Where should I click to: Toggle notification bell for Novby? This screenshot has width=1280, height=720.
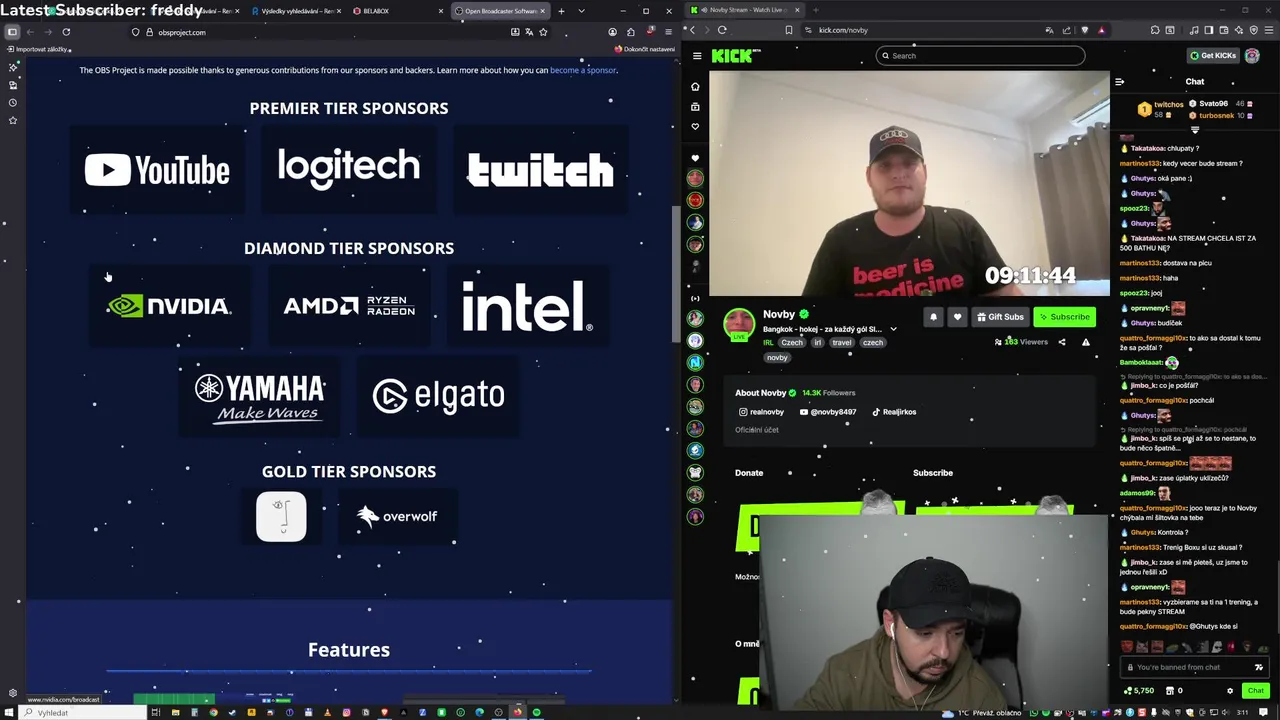click(933, 317)
